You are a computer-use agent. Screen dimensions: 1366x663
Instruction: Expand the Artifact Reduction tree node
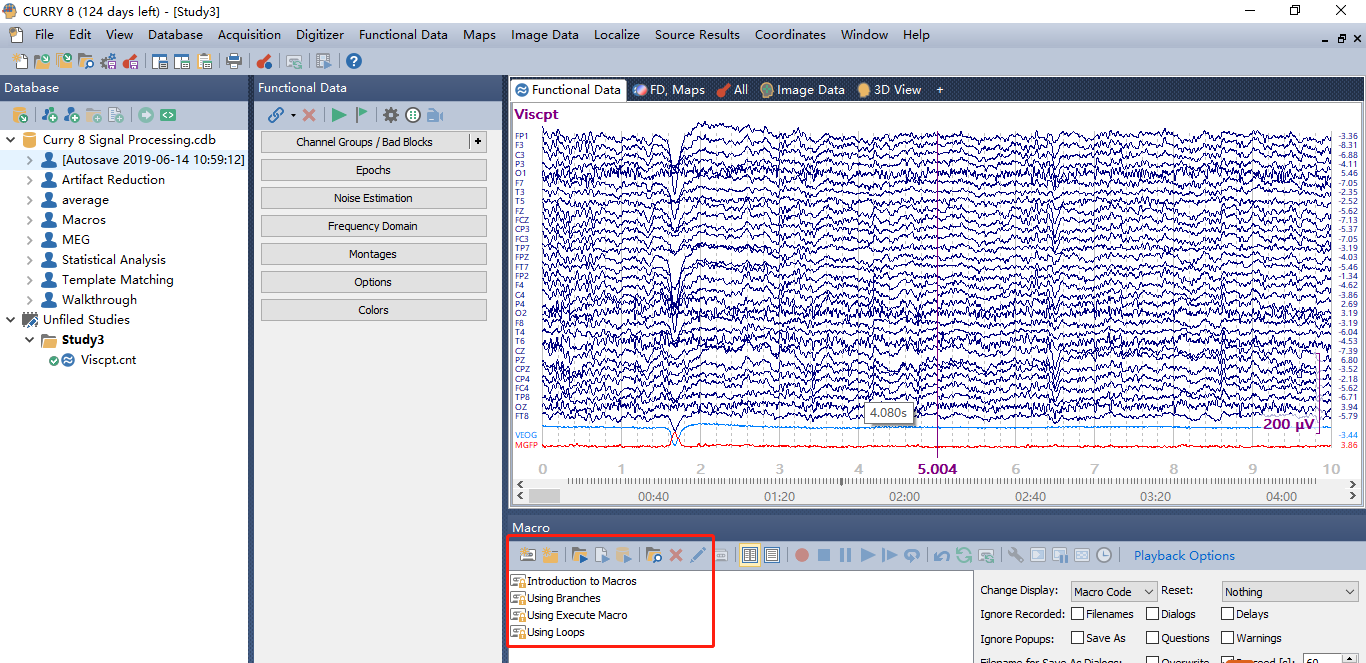(x=29, y=180)
